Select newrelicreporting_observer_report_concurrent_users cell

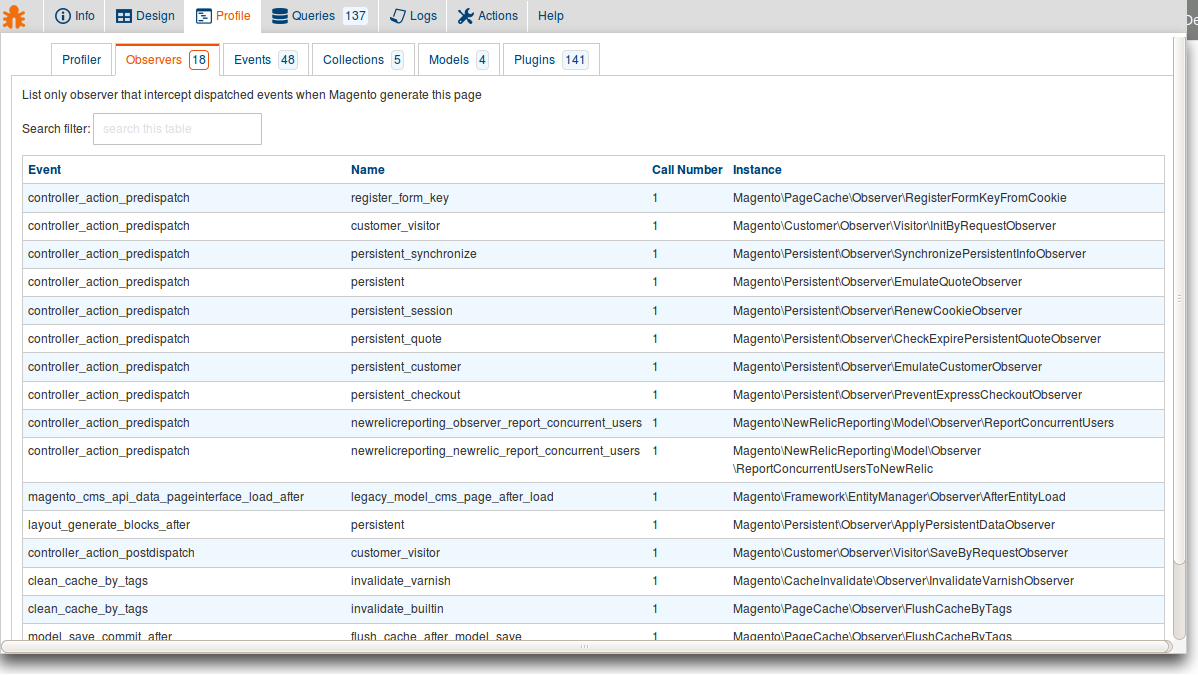coord(496,423)
